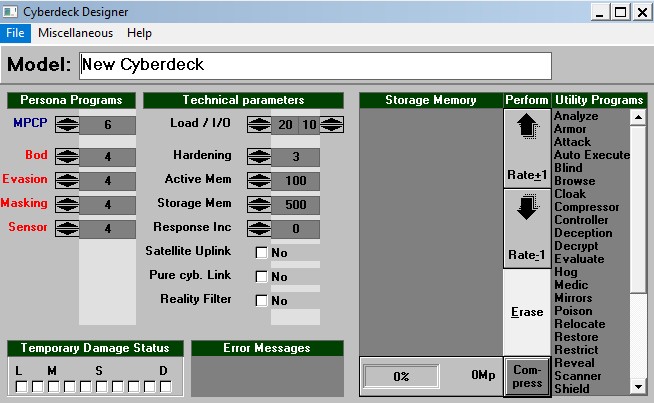The width and height of the screenshot is (654, 403).
Task: Click the Active Mem value 100
Action: click(296, 181)
